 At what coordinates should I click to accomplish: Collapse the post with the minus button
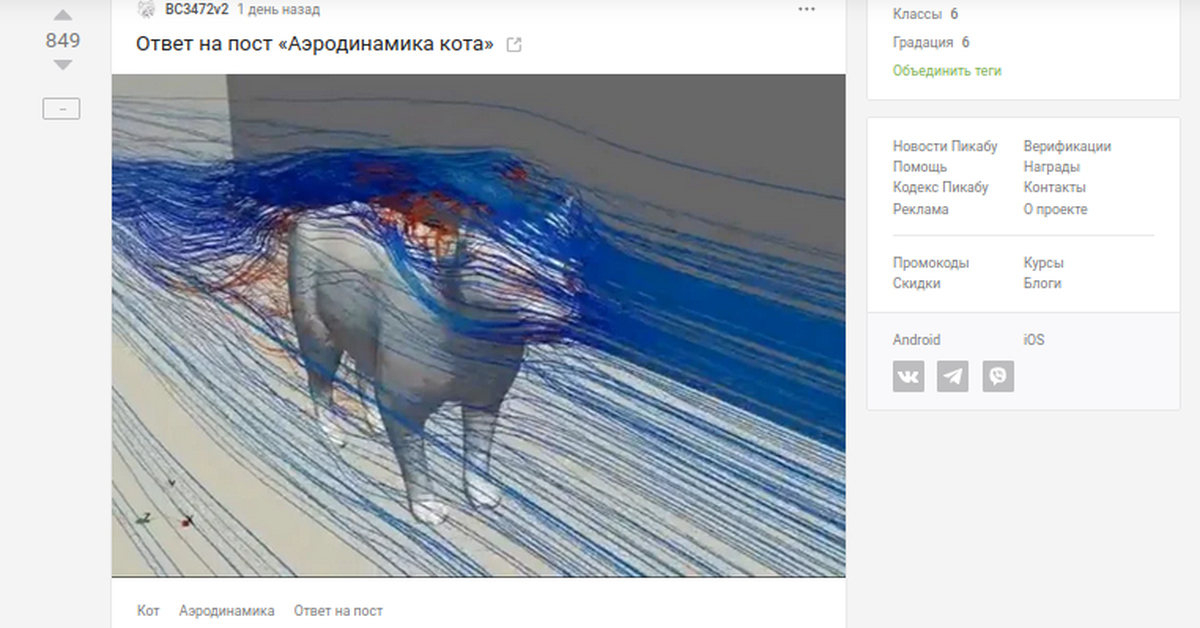click(61, 109)
